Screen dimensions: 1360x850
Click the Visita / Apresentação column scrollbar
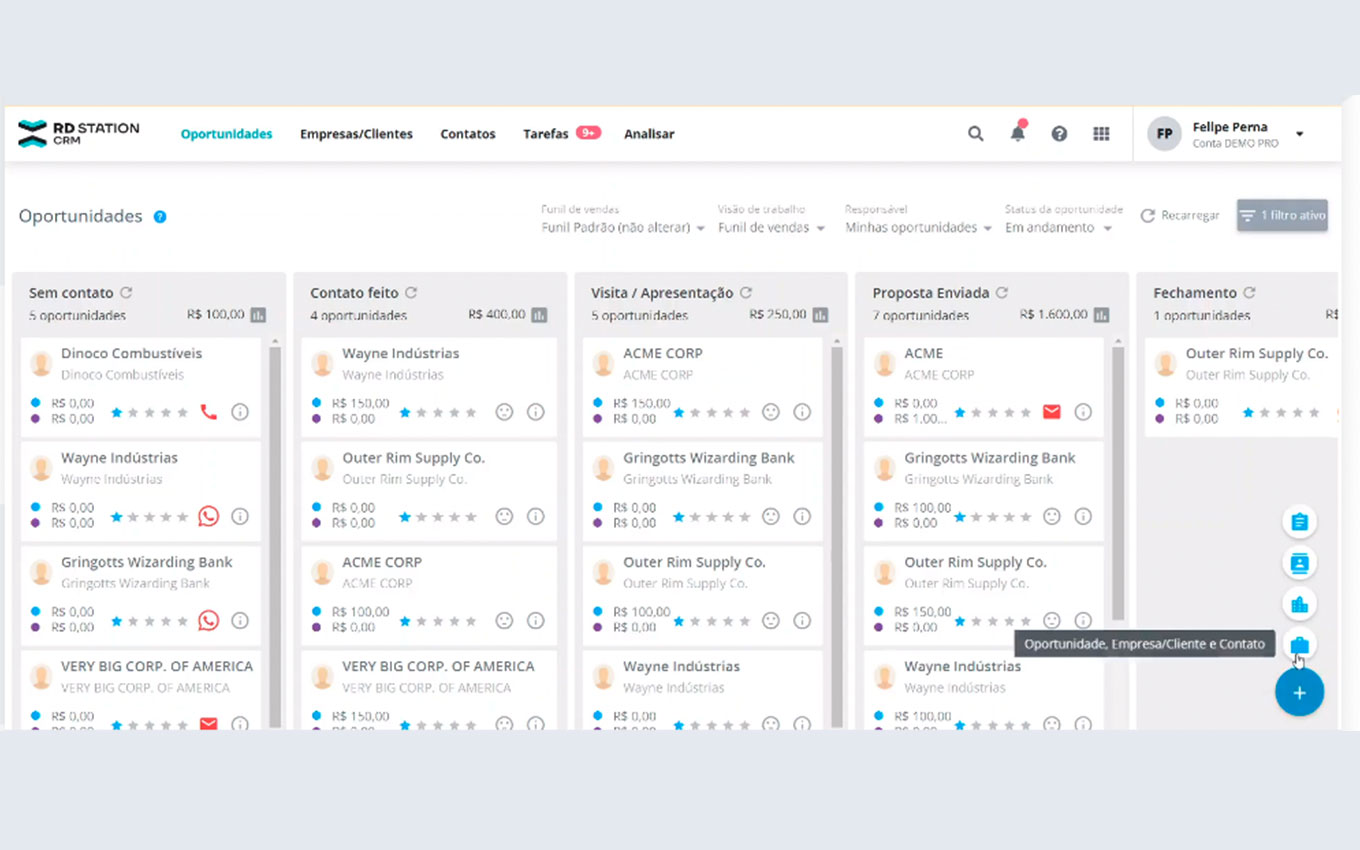(x=837, y=535)
